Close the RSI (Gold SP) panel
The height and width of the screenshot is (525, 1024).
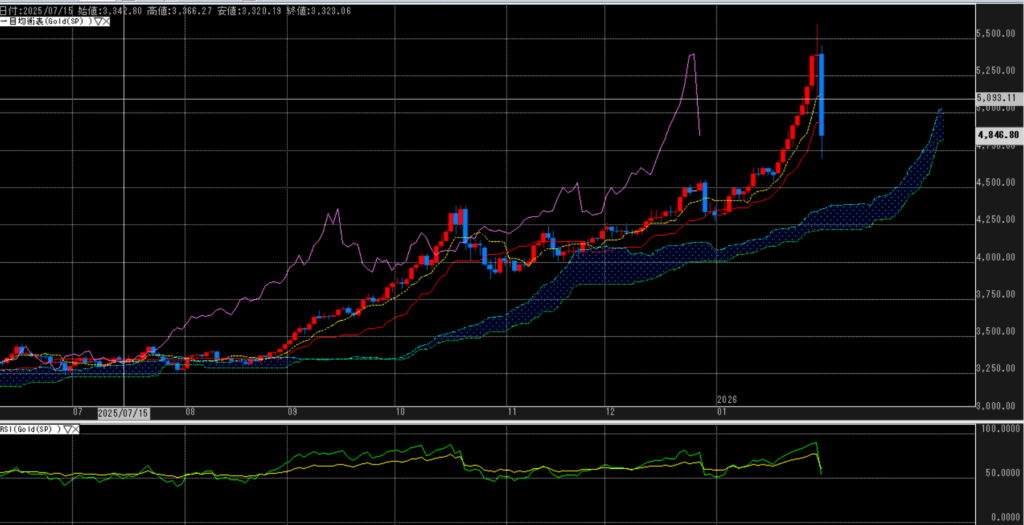76,429
